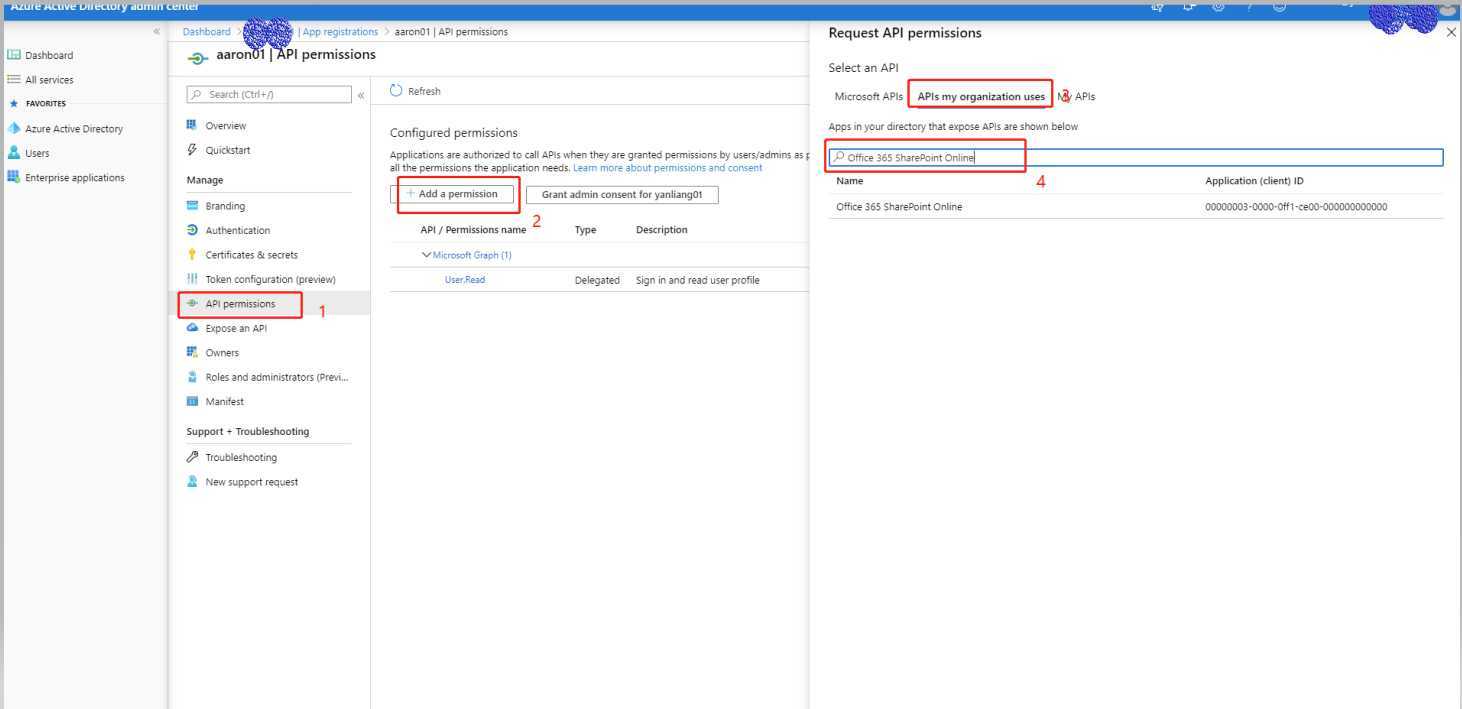1462x709 pixels.
Task: Select API permissions in the Manage menu
Action: [240, 304]
